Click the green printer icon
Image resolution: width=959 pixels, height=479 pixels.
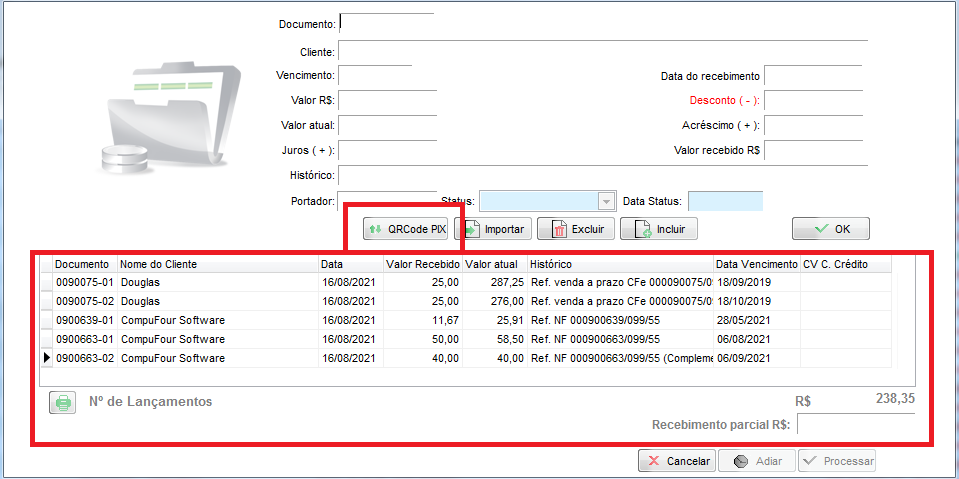(63, 402)
